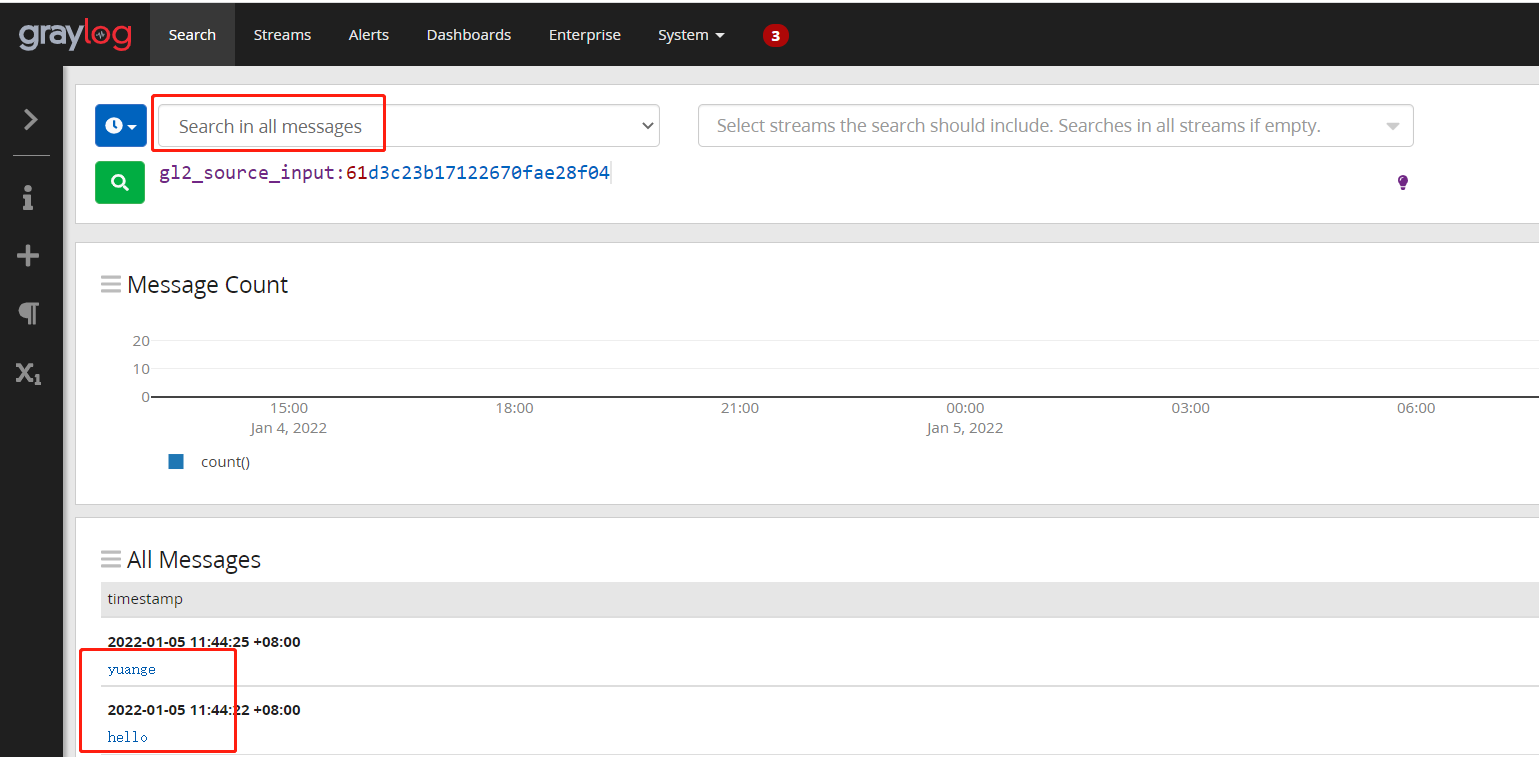Screen dimensions: 1539x757
Task: Open the Enterprise page
Action: [x=585, y=35]
